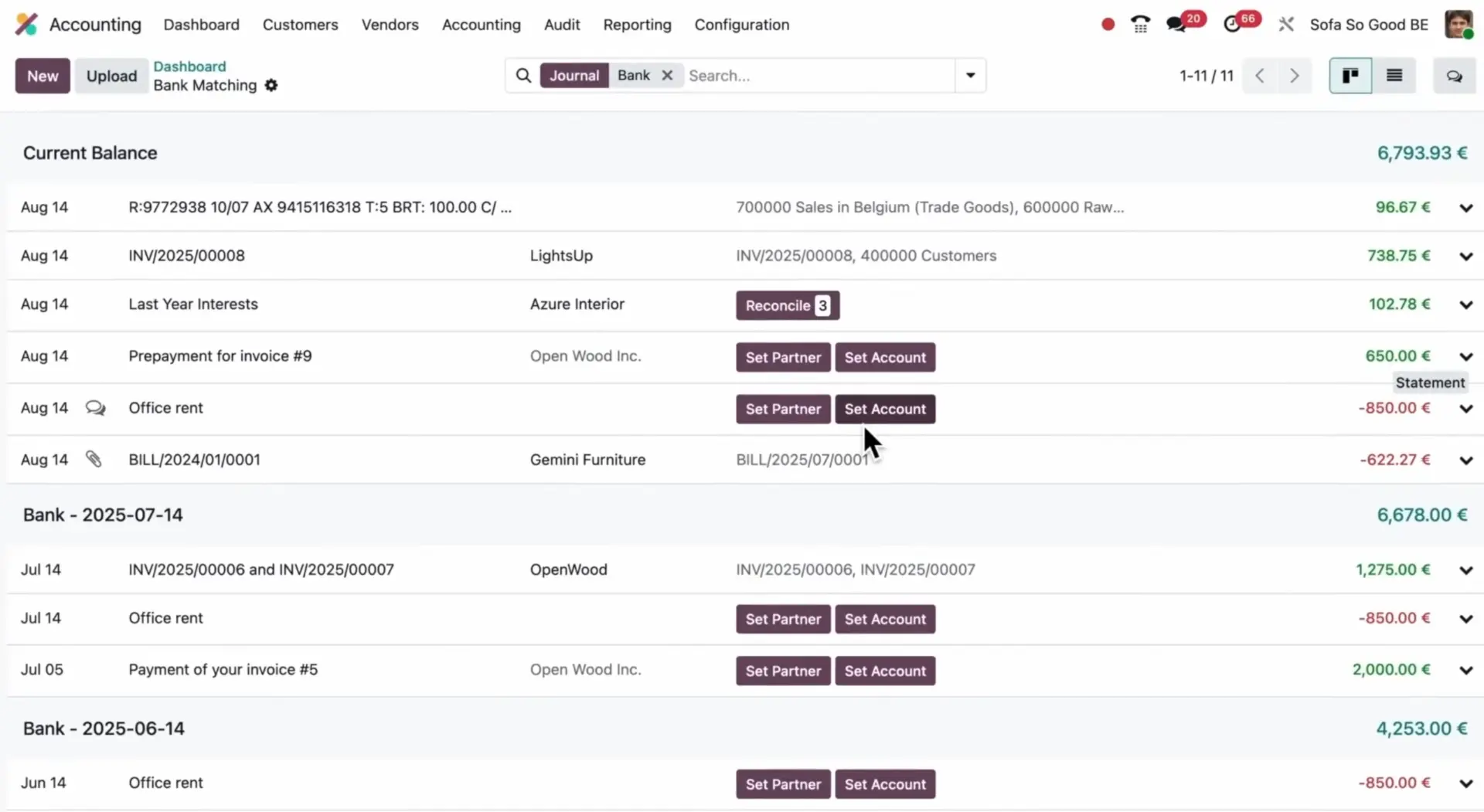Switch to list view

coord(1395,75)
